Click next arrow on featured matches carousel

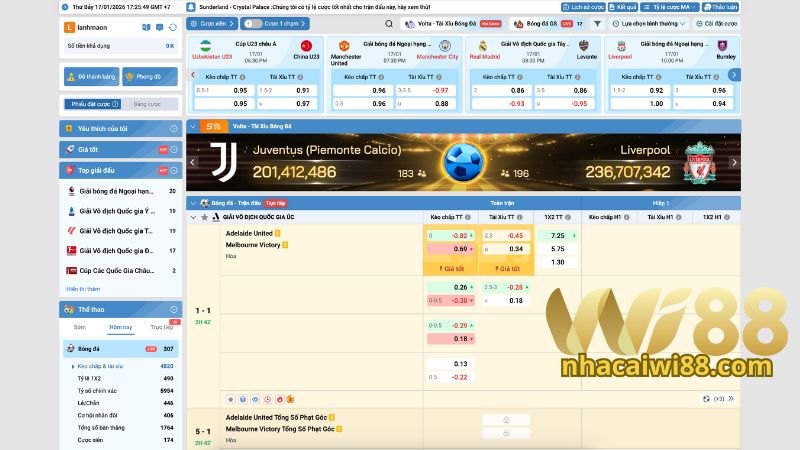[734, 74]
